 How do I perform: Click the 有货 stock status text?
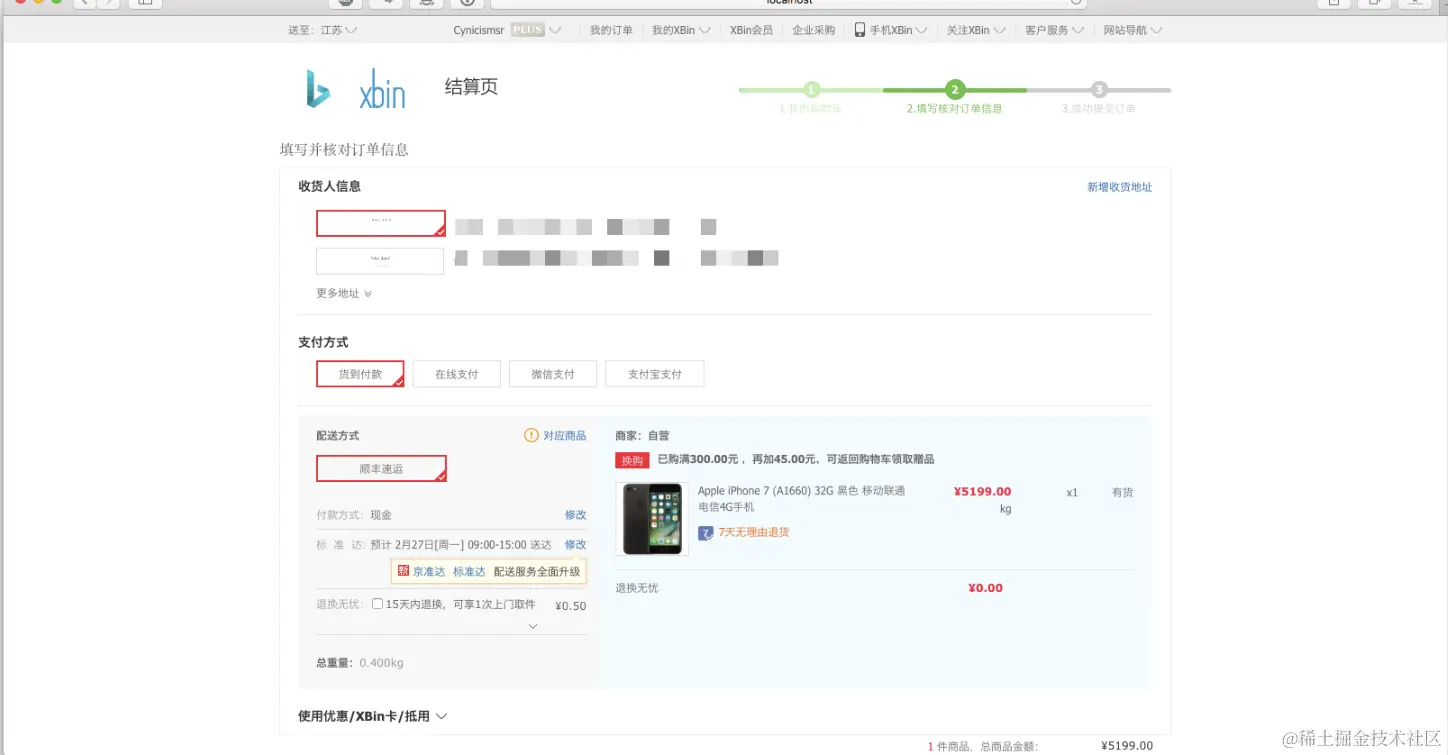point(1123,493)
